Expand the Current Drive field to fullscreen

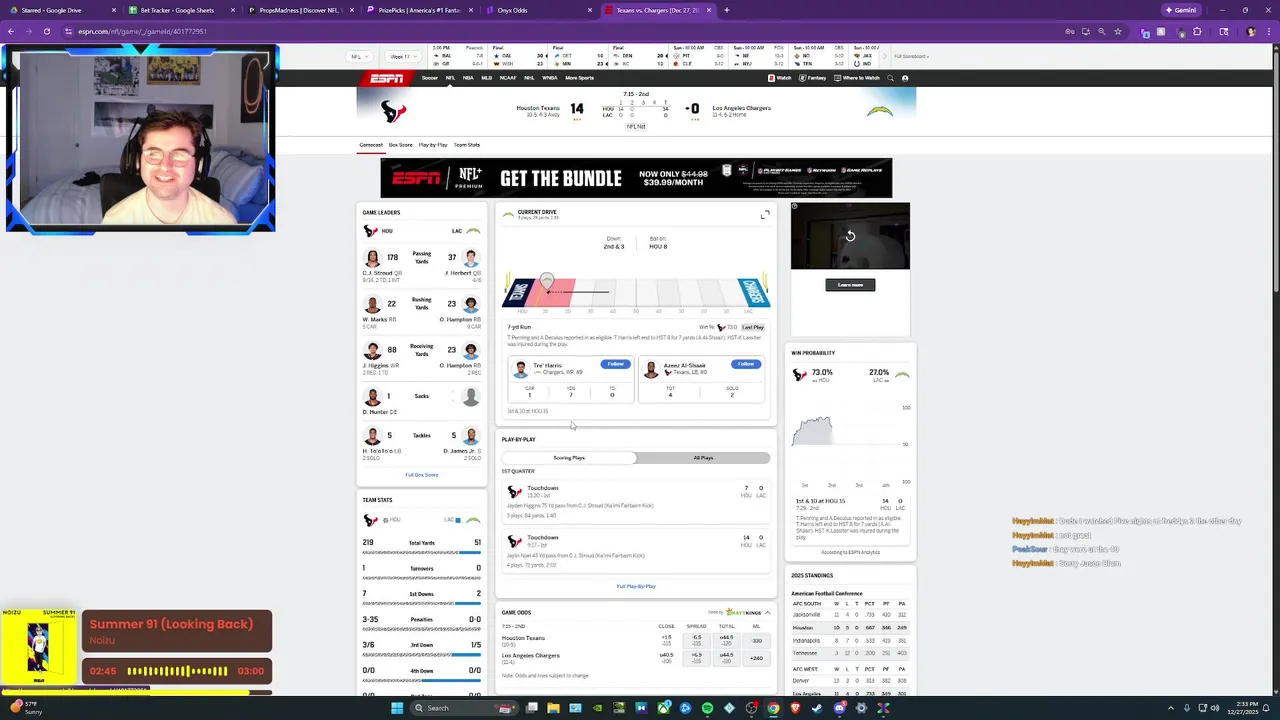[x=765, y=214]
